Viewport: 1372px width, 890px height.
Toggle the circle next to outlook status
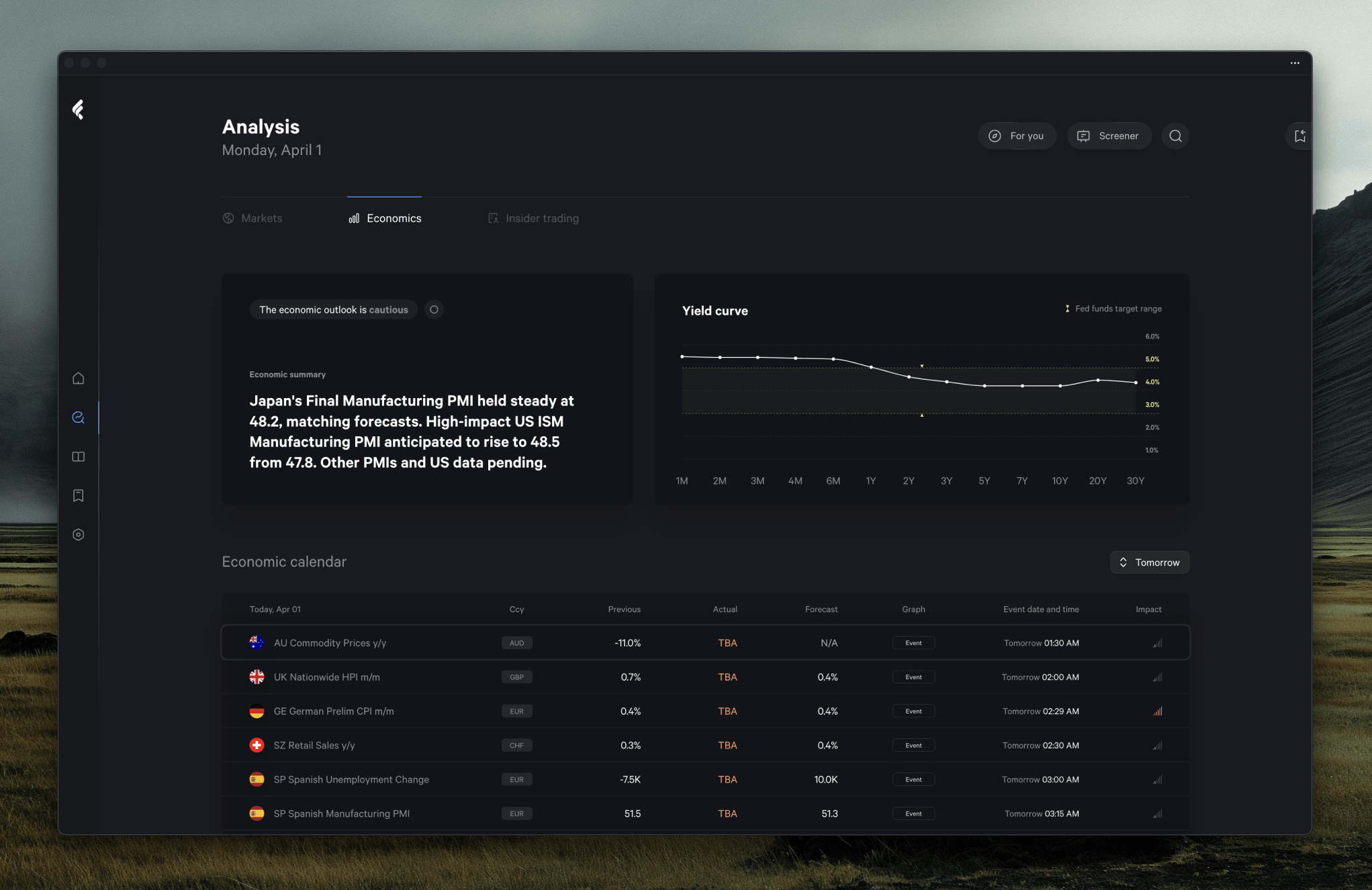(434, 309)
